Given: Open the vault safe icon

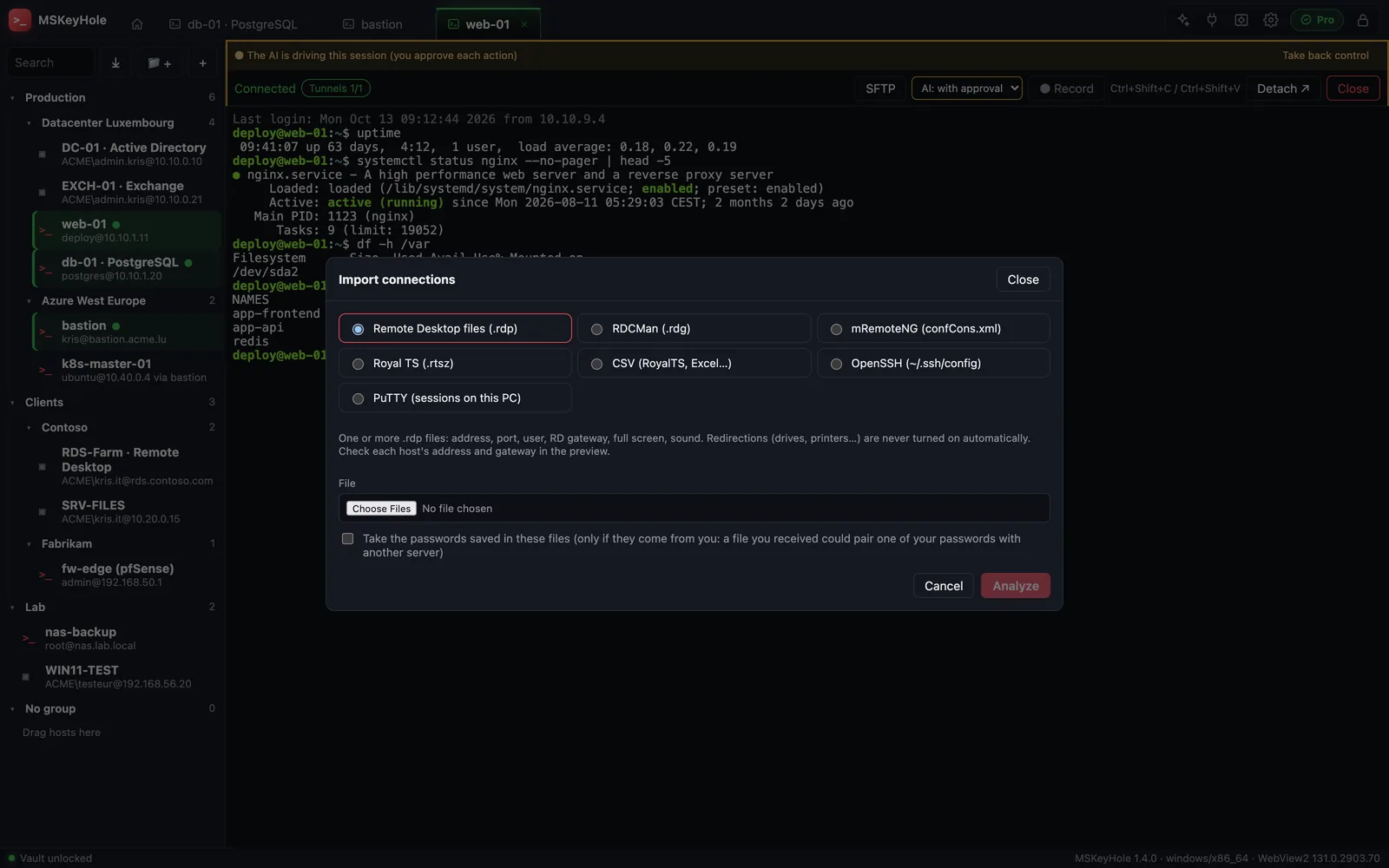Looking at the screenshot, I should point(1241,20).
